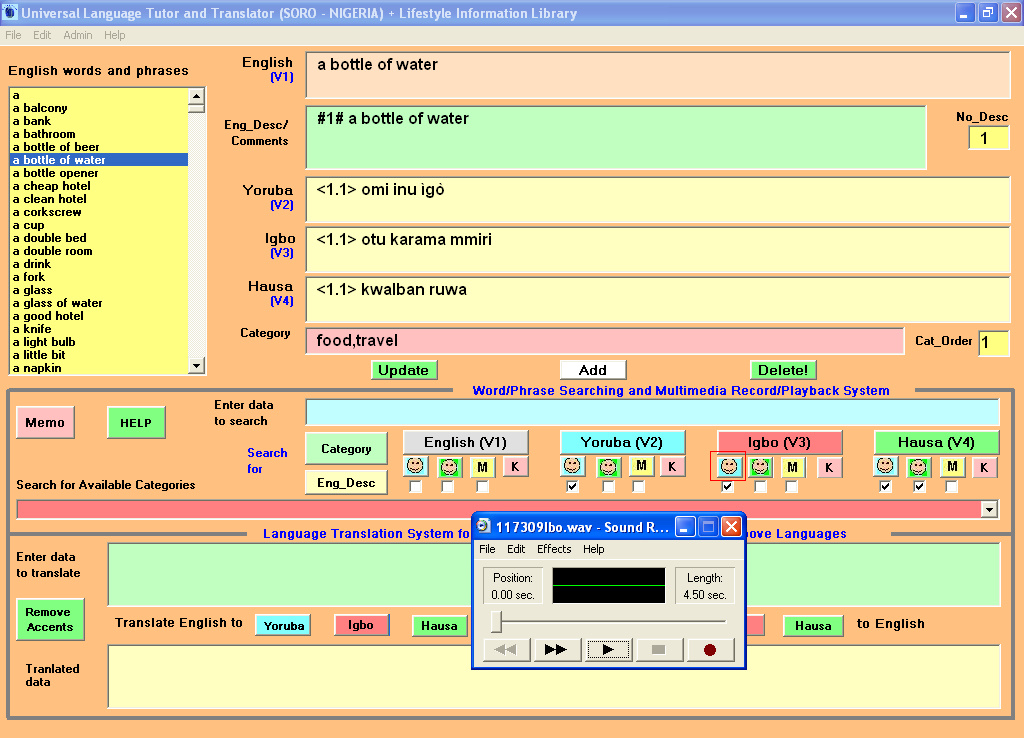1024x738 pixels.
Task: Open the Admin menu in the main menu bar
Action: [78, 35]
